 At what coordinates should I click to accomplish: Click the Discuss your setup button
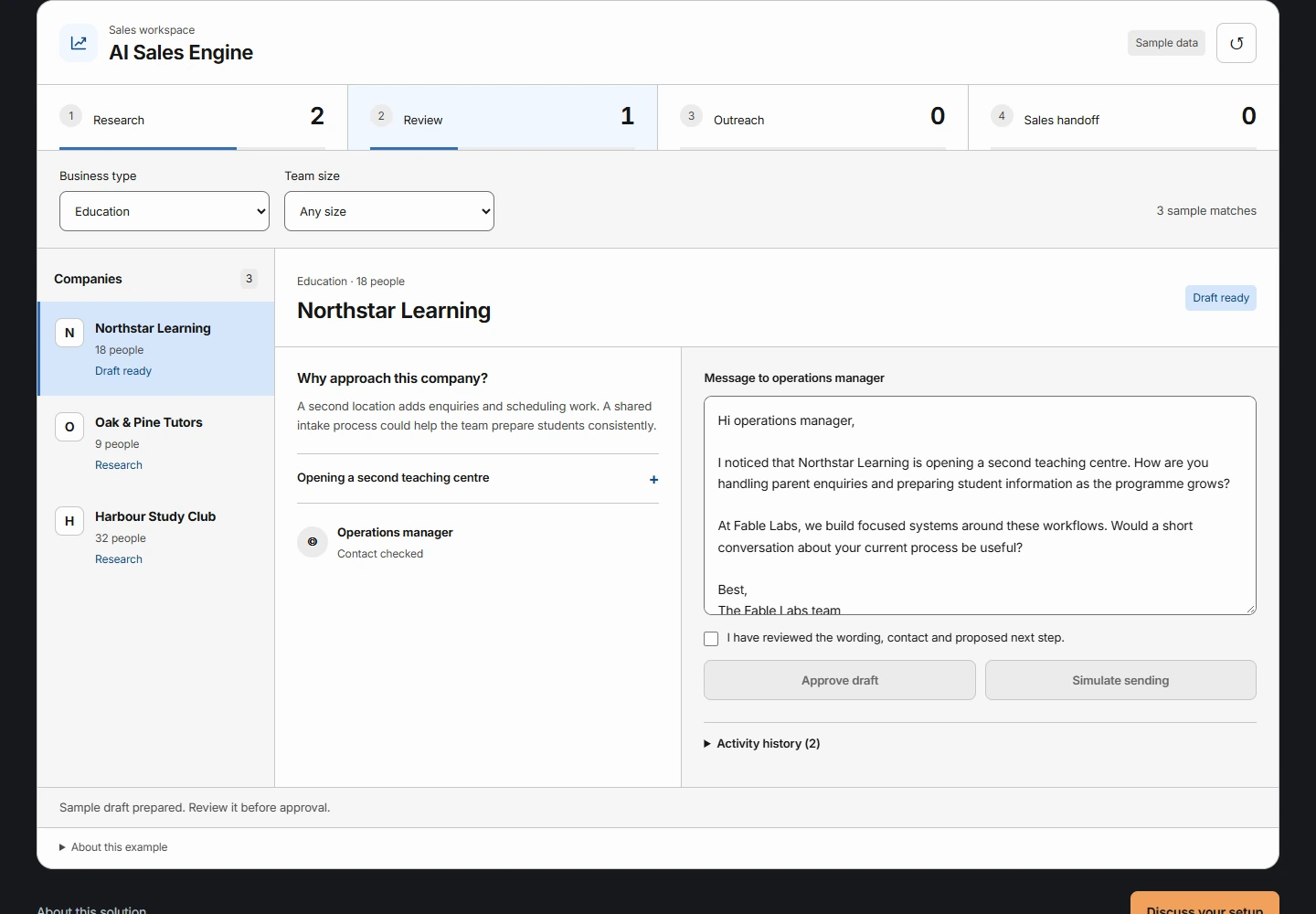(1205, 903)
